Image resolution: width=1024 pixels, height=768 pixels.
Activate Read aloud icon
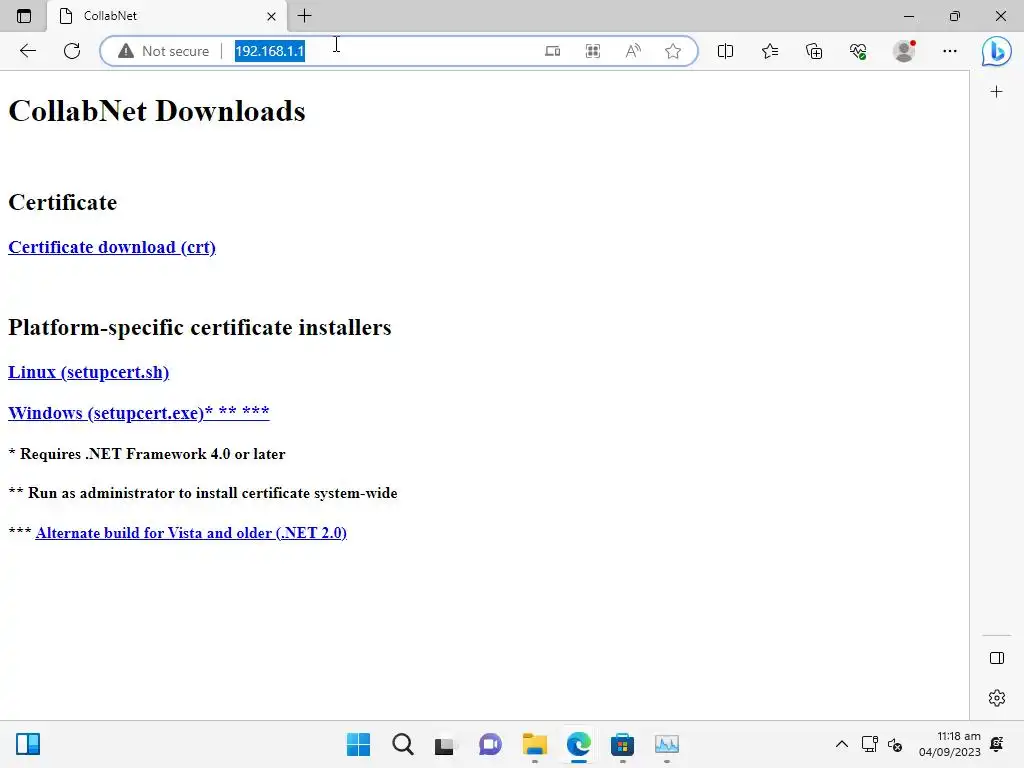tap(633, 51)
